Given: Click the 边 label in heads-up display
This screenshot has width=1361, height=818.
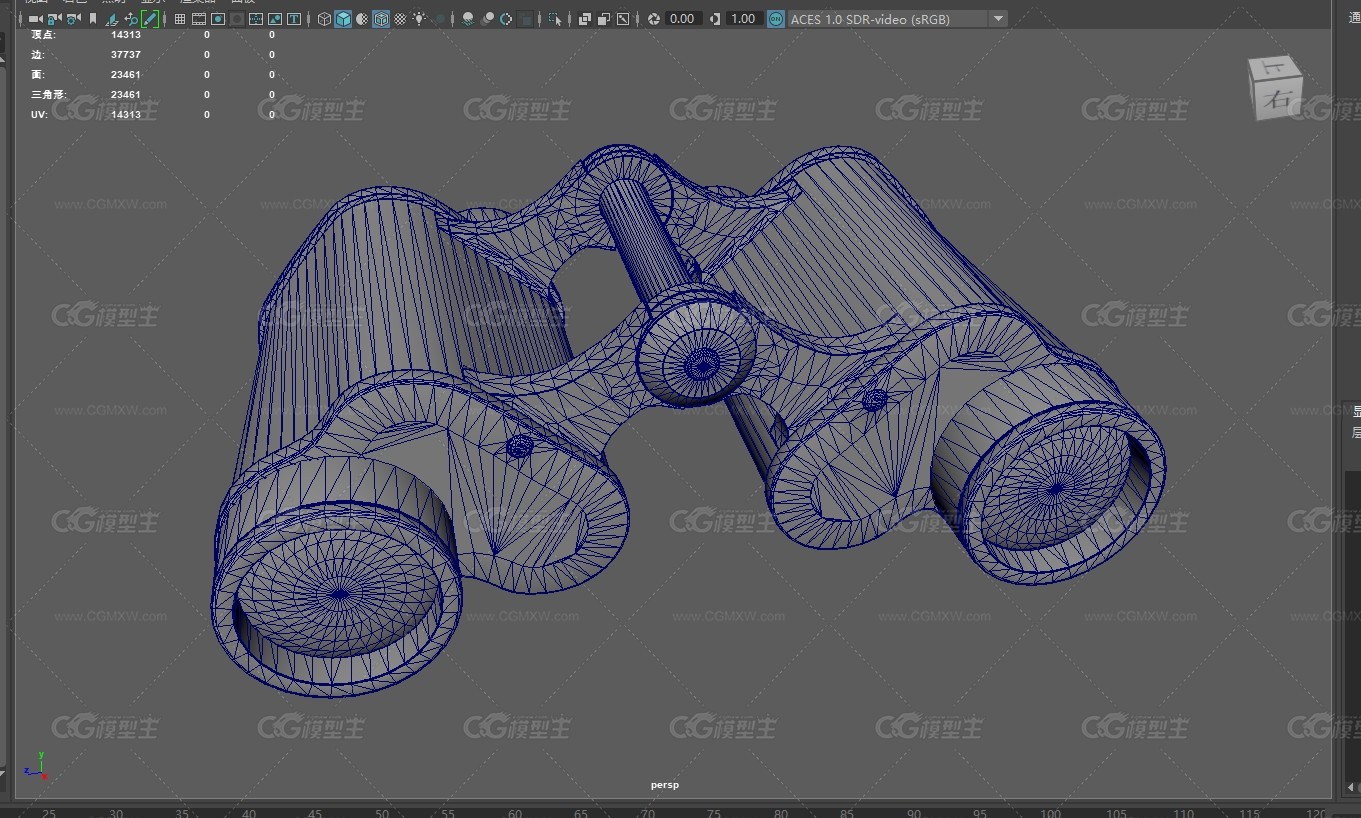Looking at the screenshot, I should pyautogui.click(x=38, y=55).
